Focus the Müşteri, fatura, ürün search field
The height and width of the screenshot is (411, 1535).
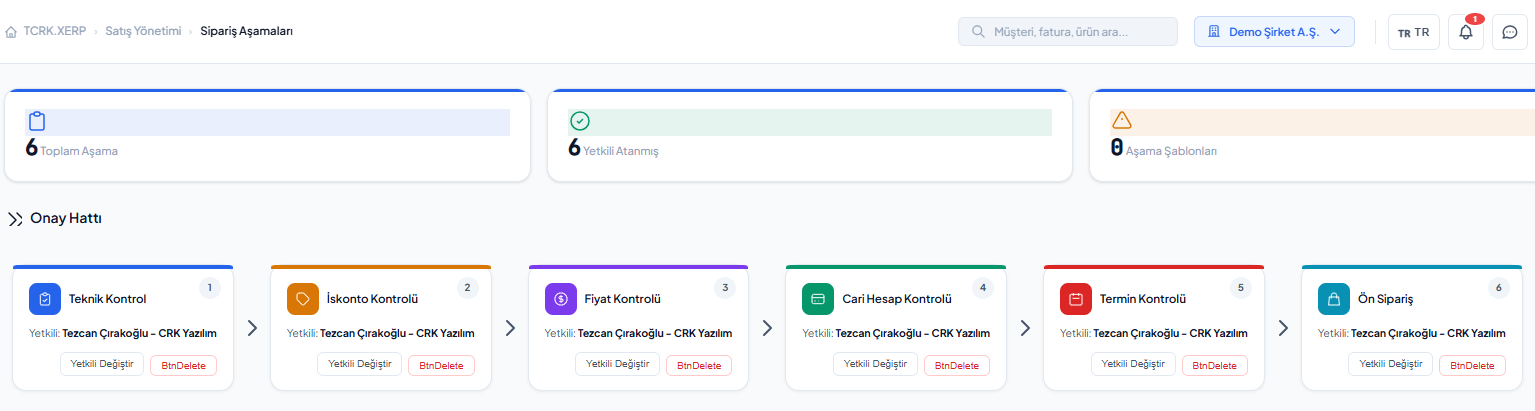pyautogui.click(x=1068, y=32)
